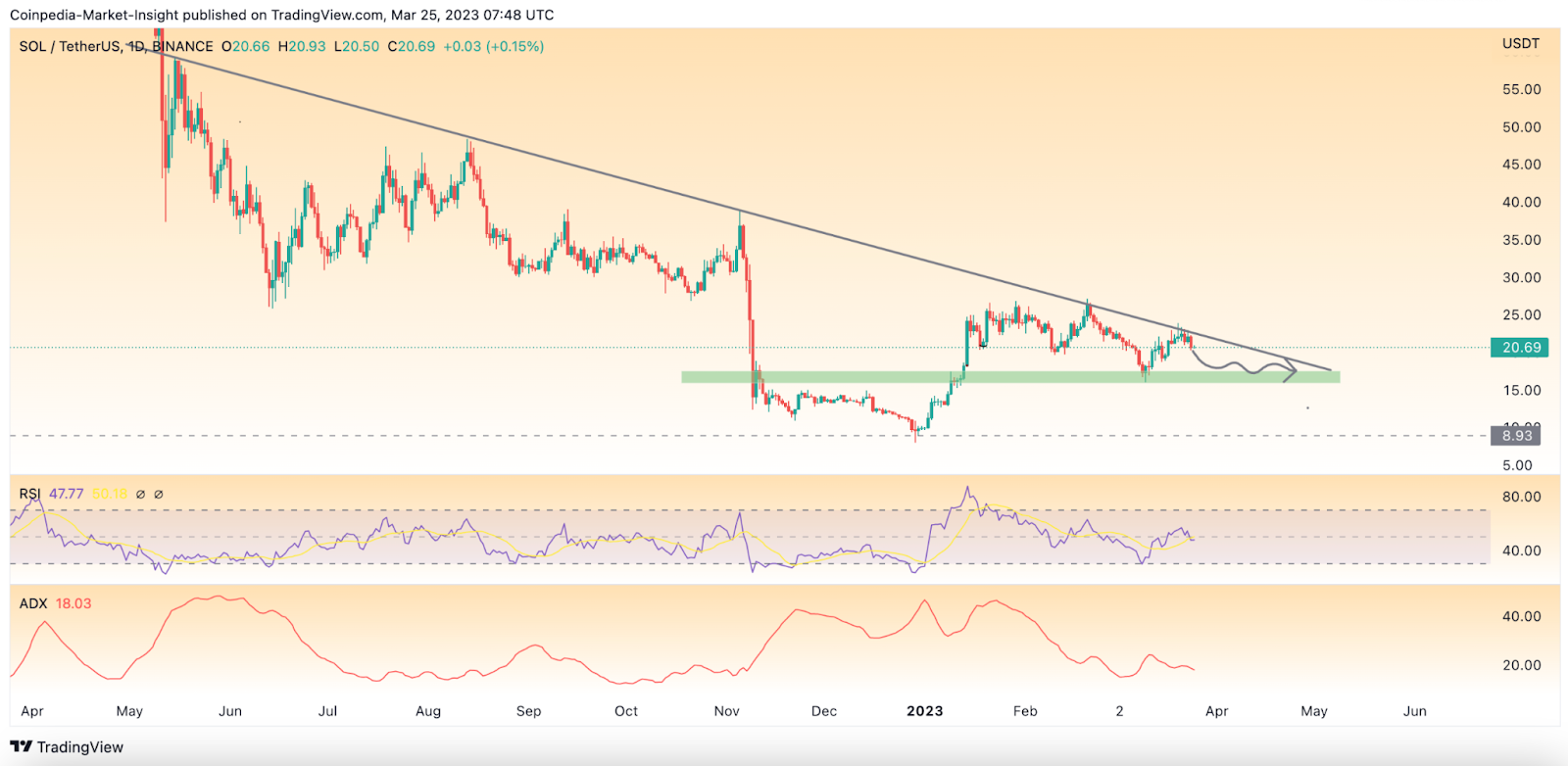Click the 15.00 price axis label
This screenshot has height=766, width=1568.
(x=1522, y=391)
